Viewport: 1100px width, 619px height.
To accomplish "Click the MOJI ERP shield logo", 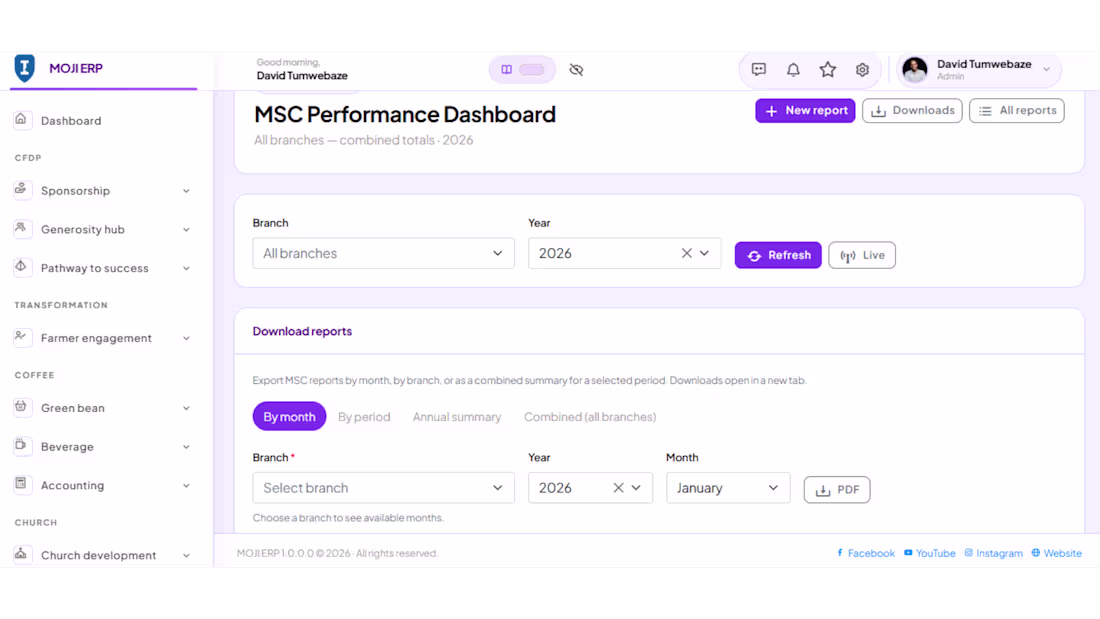I will pyautogui.click(x=25, y=68).
